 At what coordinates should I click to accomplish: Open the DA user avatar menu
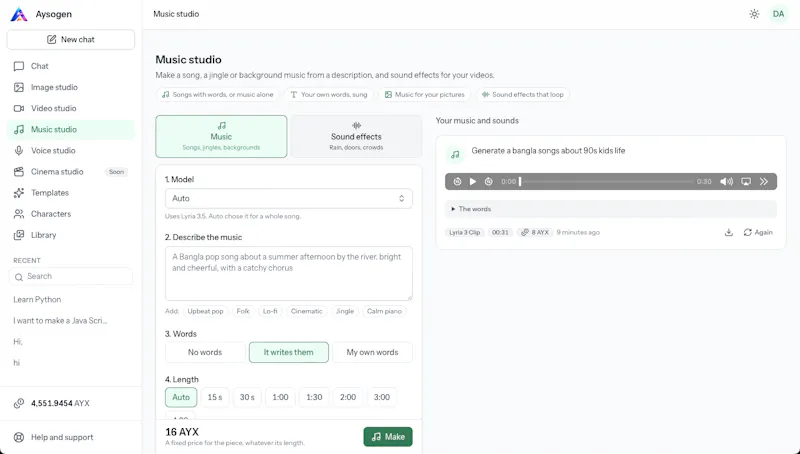[x=778, y=14]
